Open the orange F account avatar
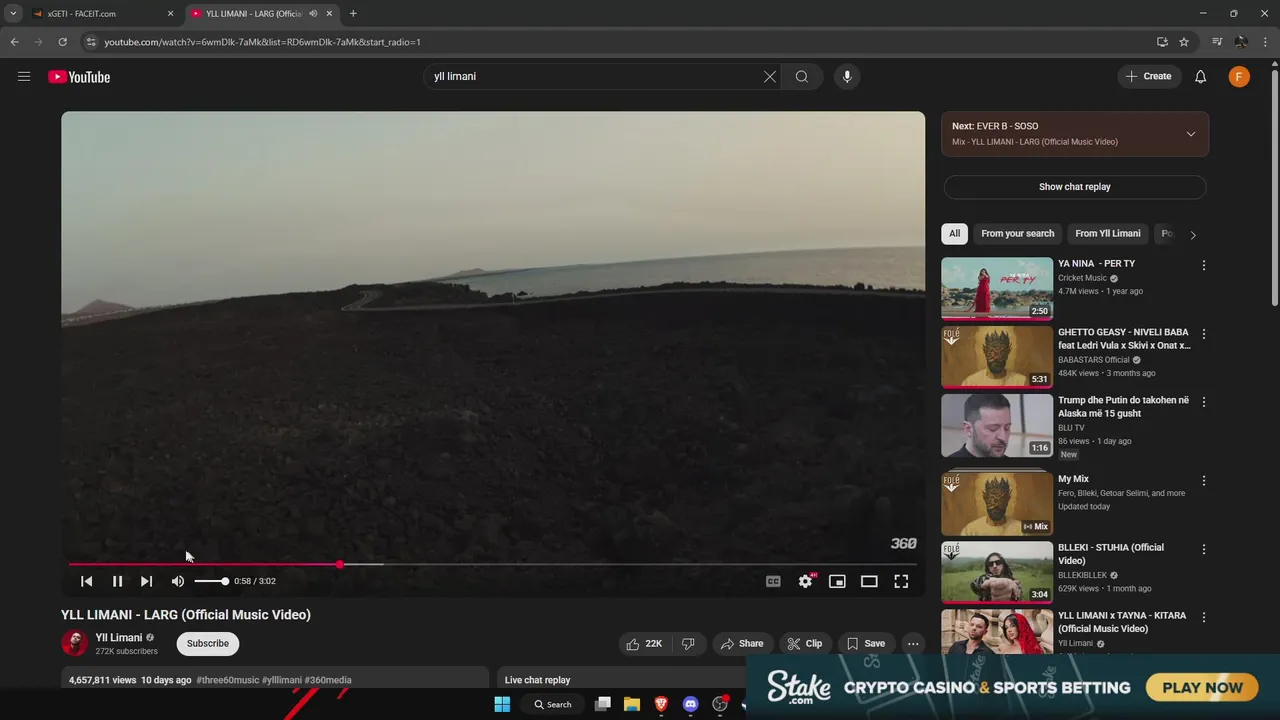This screenshot has width=1280, height=720. [x=1239, y=77]
